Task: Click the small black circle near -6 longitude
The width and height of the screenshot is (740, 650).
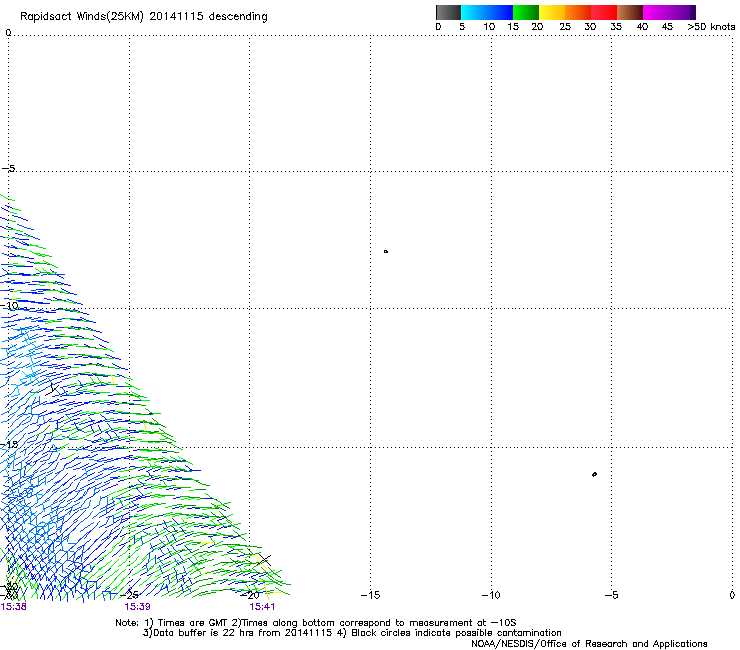Action: (x=594, y=474)
